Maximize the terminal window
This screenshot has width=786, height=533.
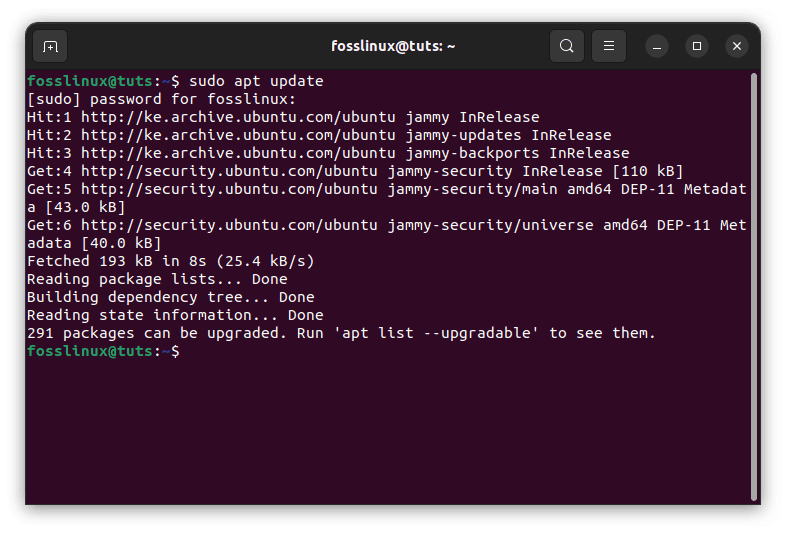(697, 47)
